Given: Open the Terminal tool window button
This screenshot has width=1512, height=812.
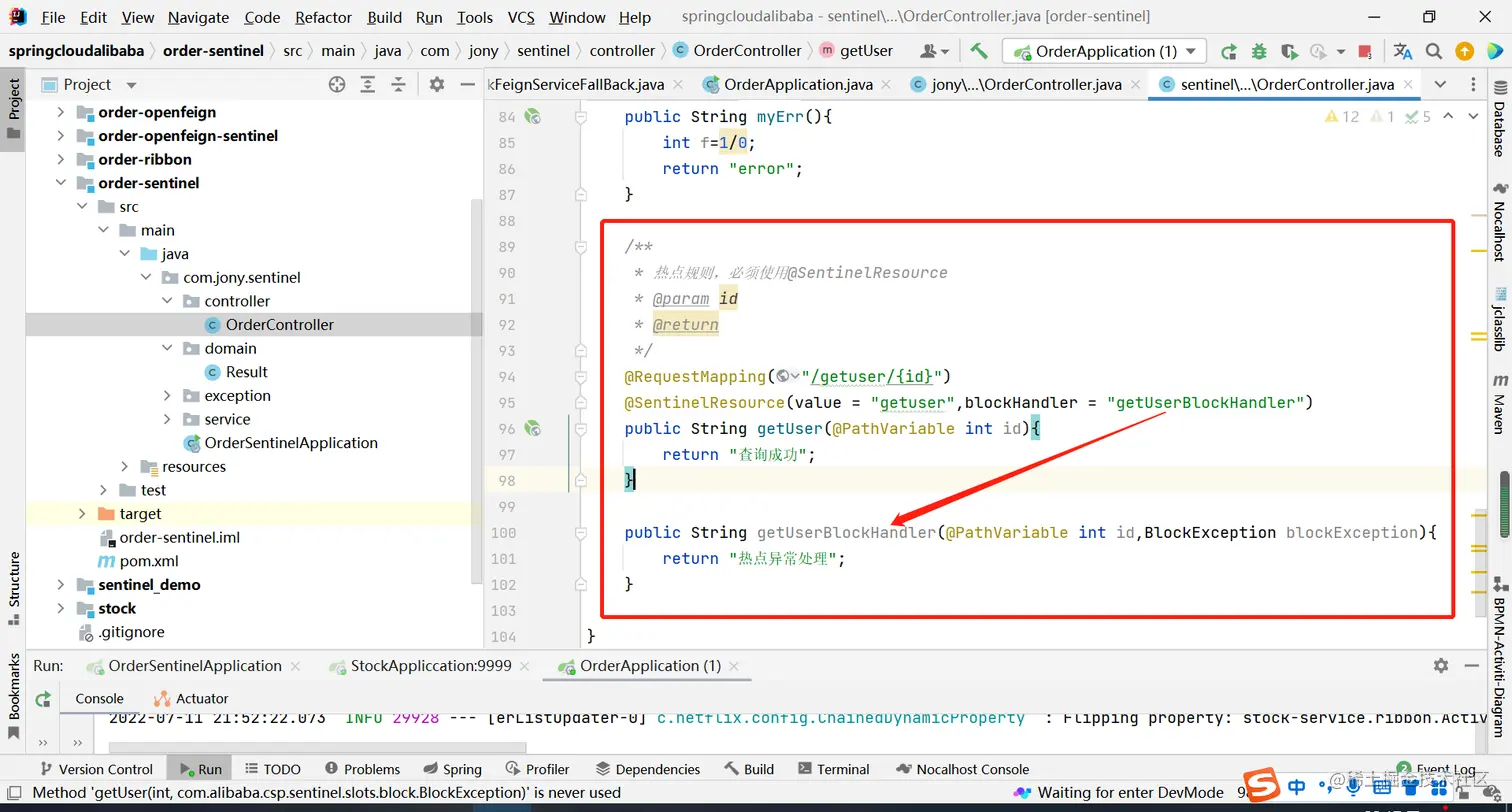Looking at the screenshot, I should coord(834,769).
